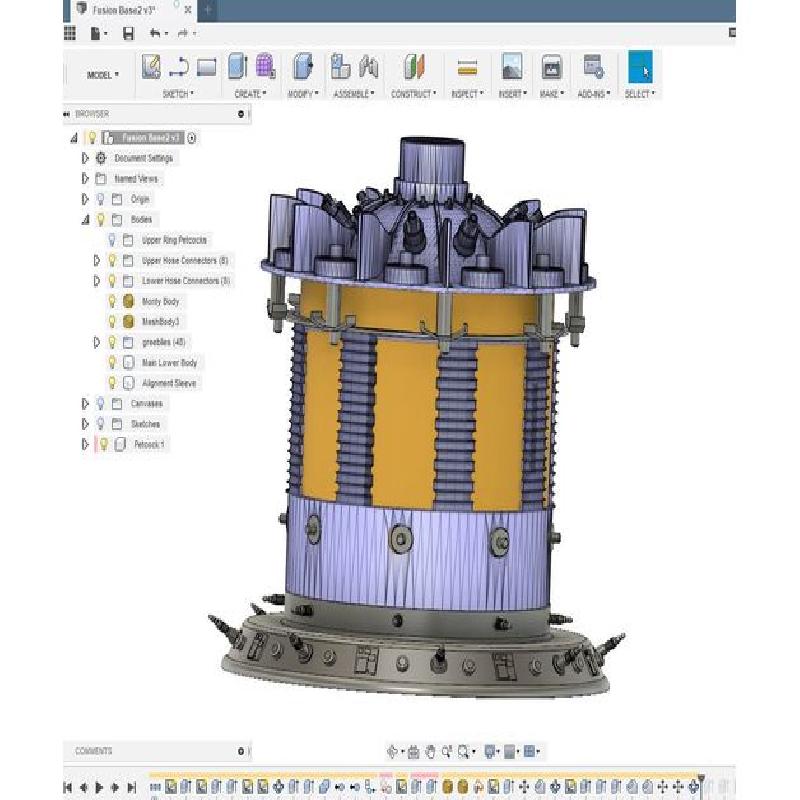Select Main Lower Body in browser

169,363
